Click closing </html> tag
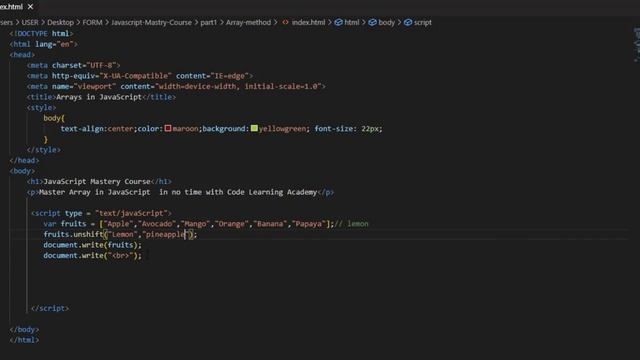The height and width of the screenshot is (360, 640). tap(24, 340)
